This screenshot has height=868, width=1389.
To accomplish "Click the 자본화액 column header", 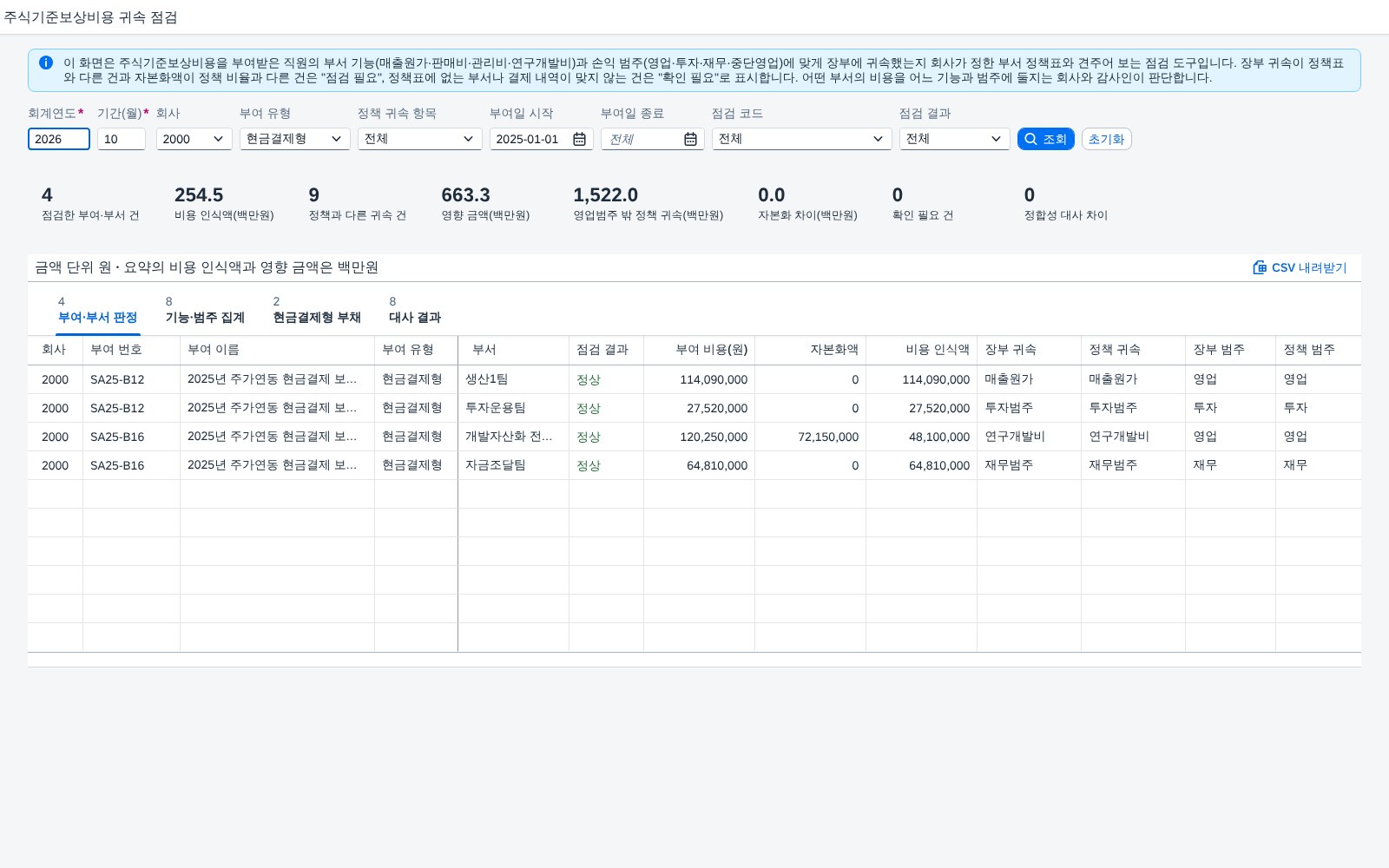I will click(810, 350).
